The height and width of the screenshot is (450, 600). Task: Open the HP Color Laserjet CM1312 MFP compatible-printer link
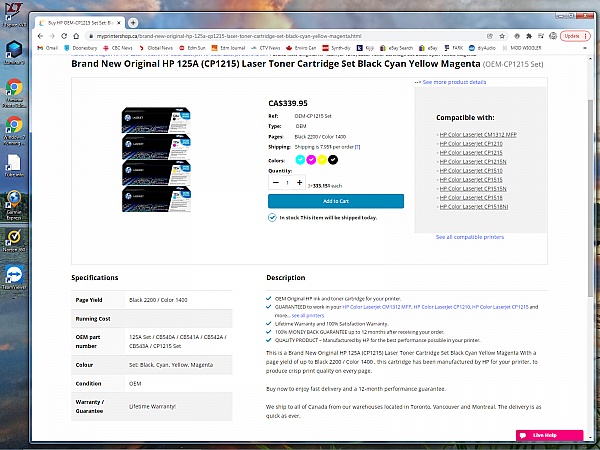[478, 135]
